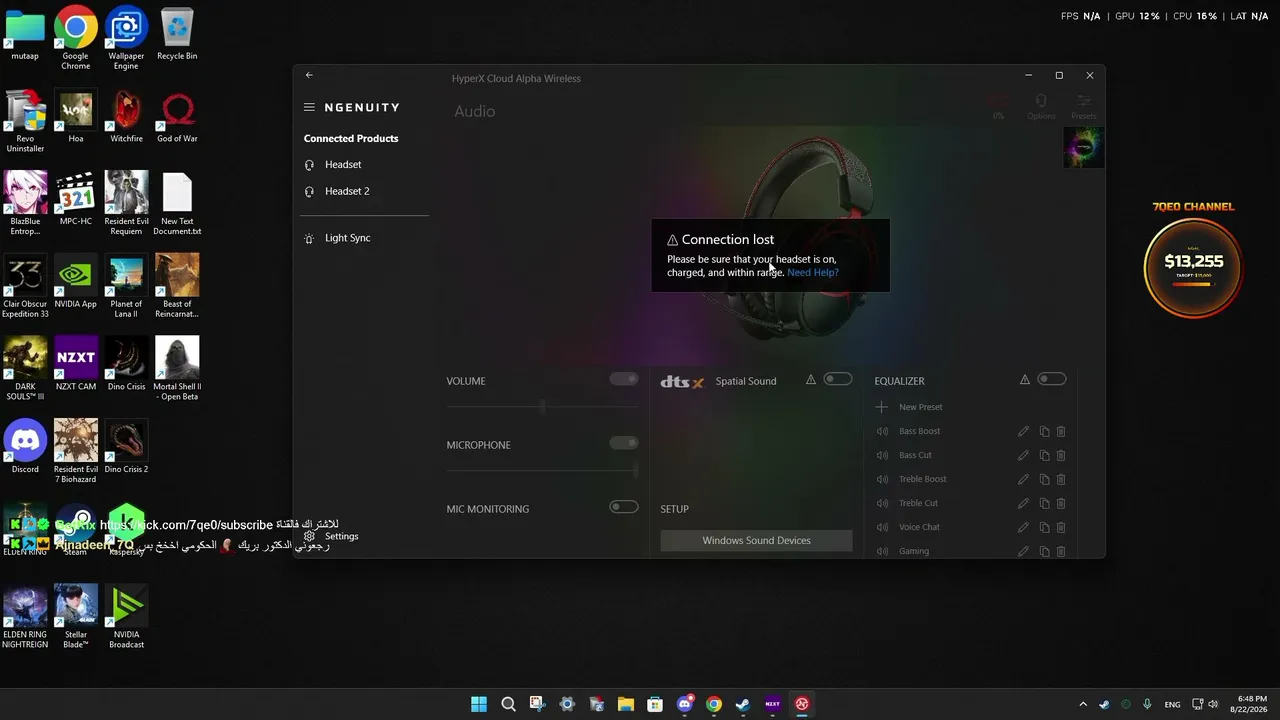The image size is (1280, 720).
Task: Select the Bass Boost preset
Action: point(919,431)
